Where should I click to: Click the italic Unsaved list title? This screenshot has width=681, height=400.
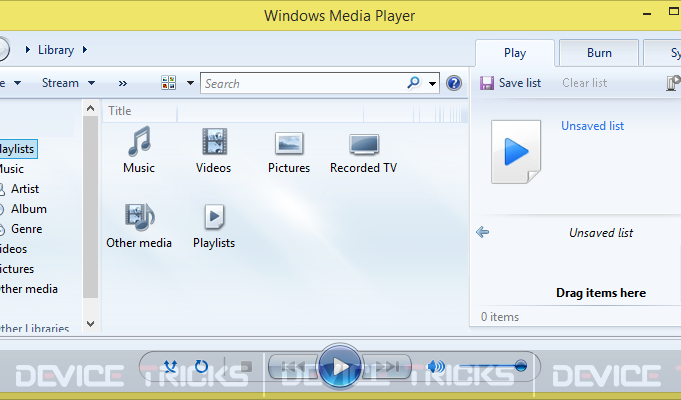[601, 233]
